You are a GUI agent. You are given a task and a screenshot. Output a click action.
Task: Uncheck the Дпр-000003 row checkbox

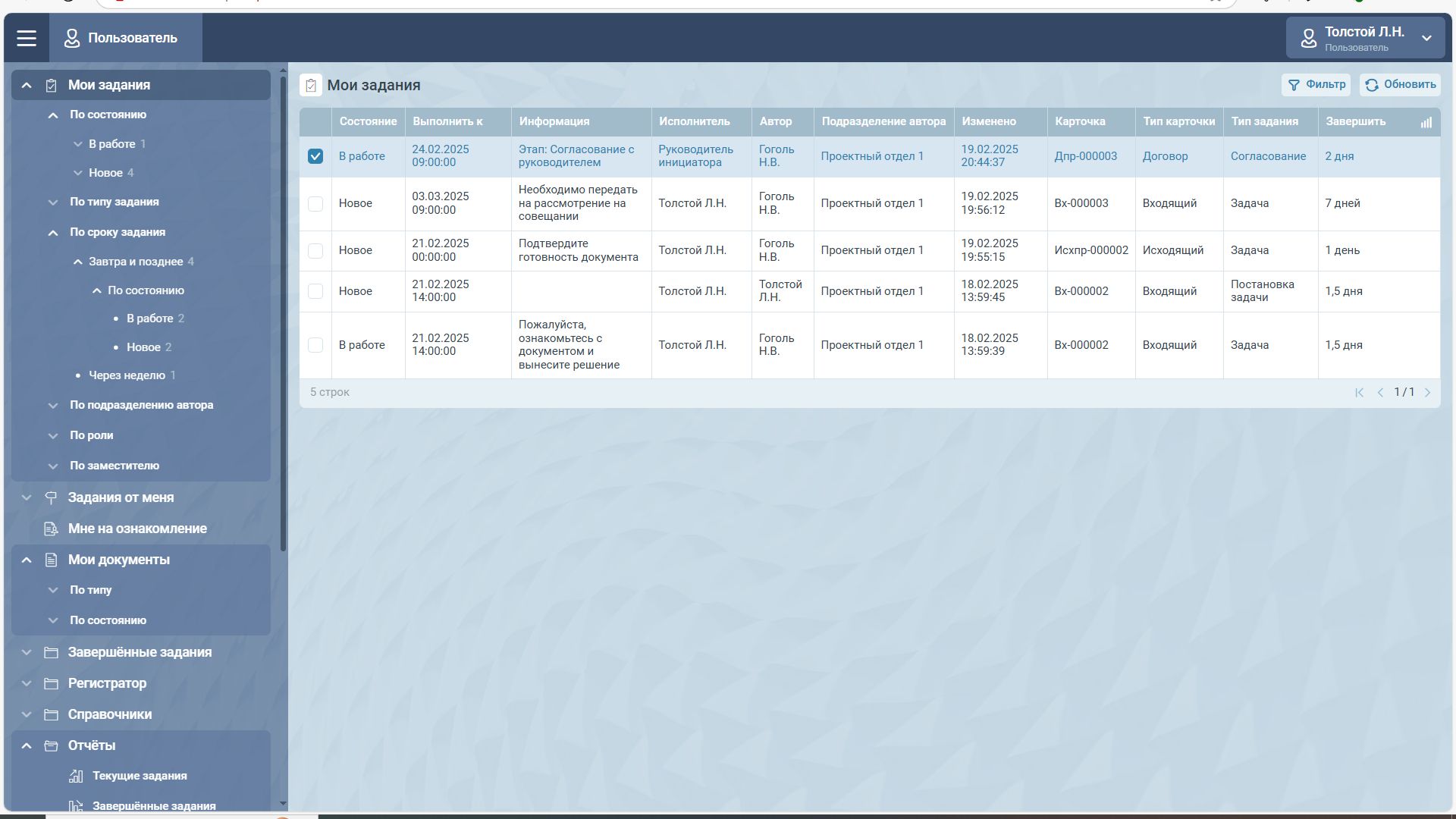pos(315,156)
